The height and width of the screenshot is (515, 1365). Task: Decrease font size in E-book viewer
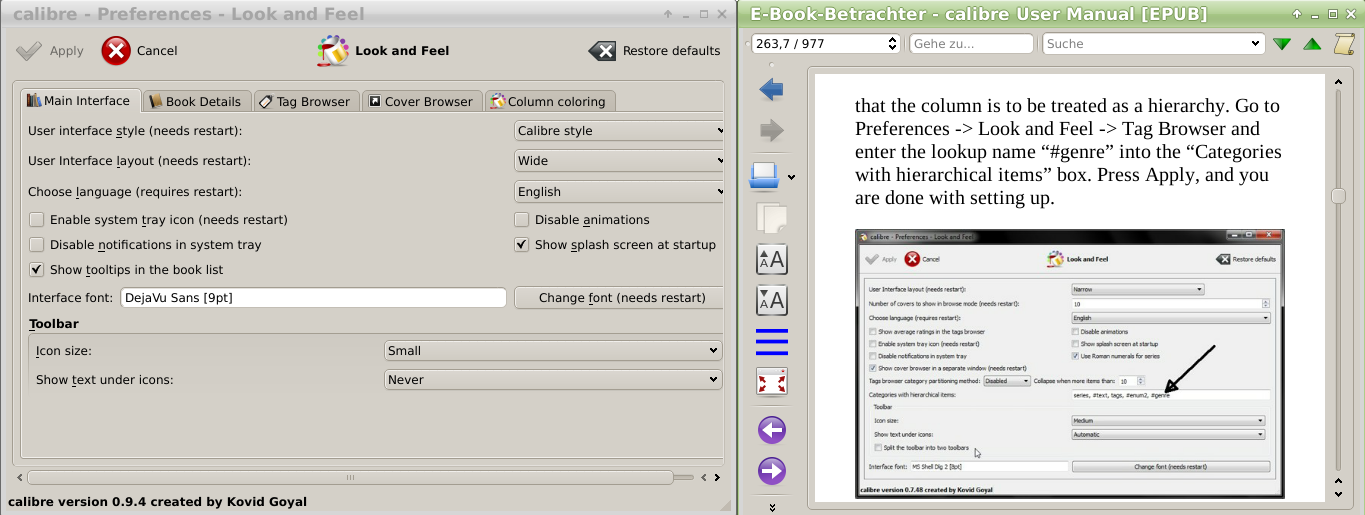click(x=771, y=300)
